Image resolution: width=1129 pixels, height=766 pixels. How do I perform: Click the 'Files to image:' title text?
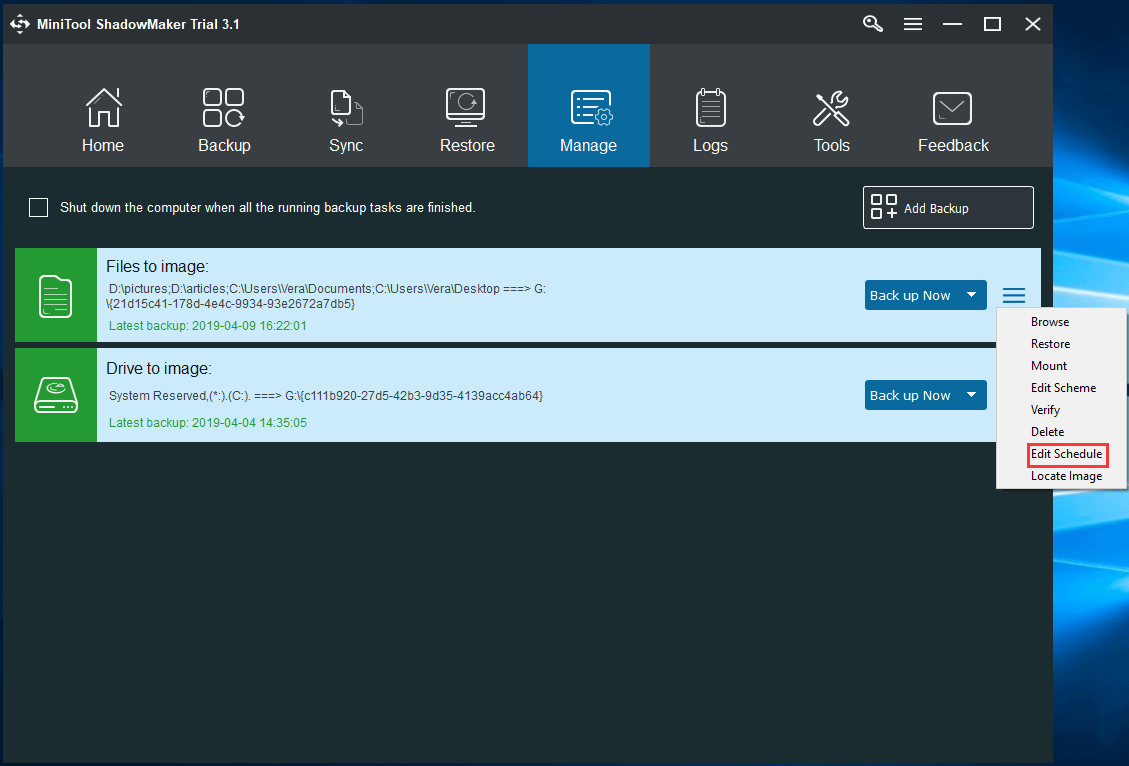[157, 266]
